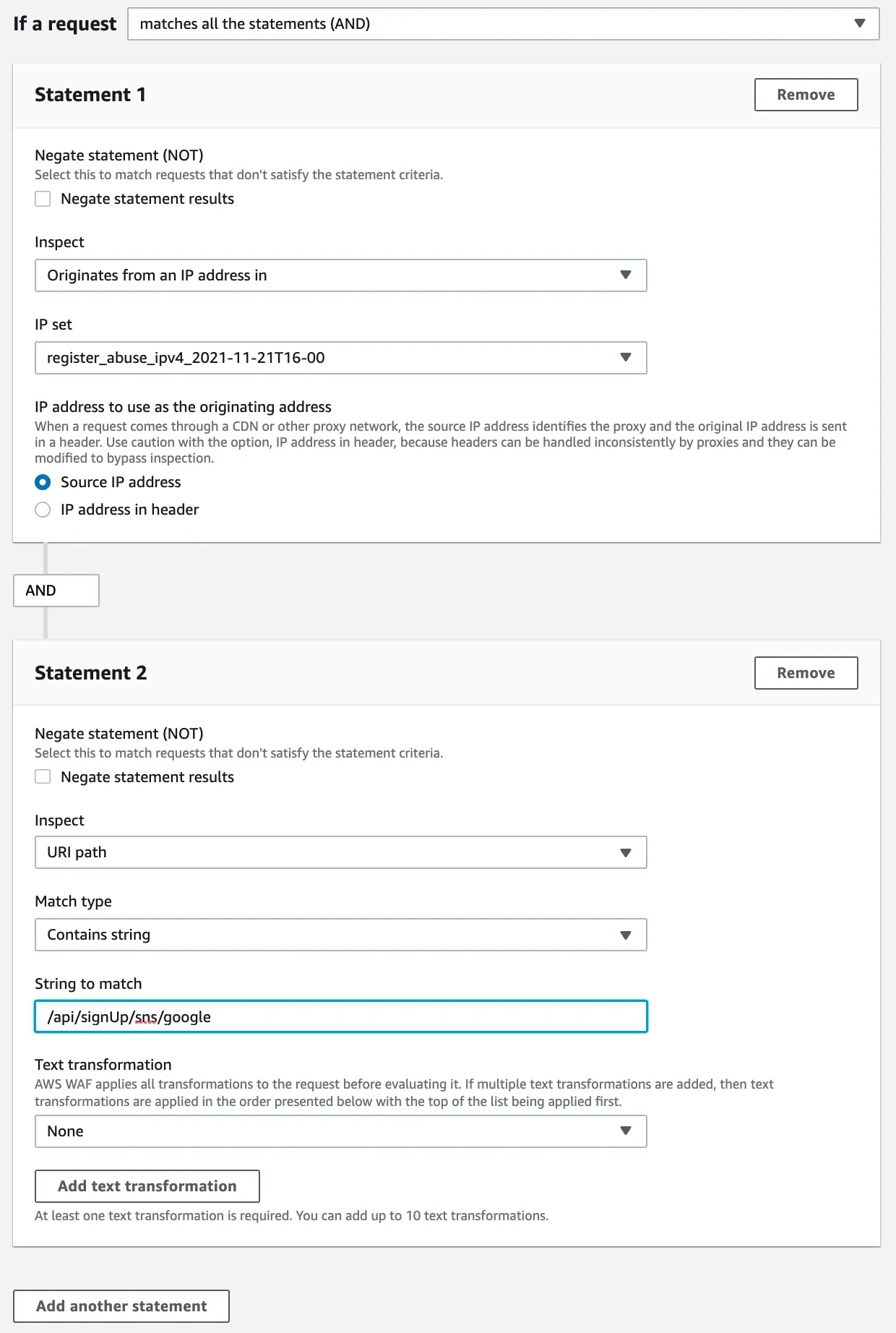Click the String to match input field
The width and height of the screenshot is (896, 1333).
[x=340, y=1017]
